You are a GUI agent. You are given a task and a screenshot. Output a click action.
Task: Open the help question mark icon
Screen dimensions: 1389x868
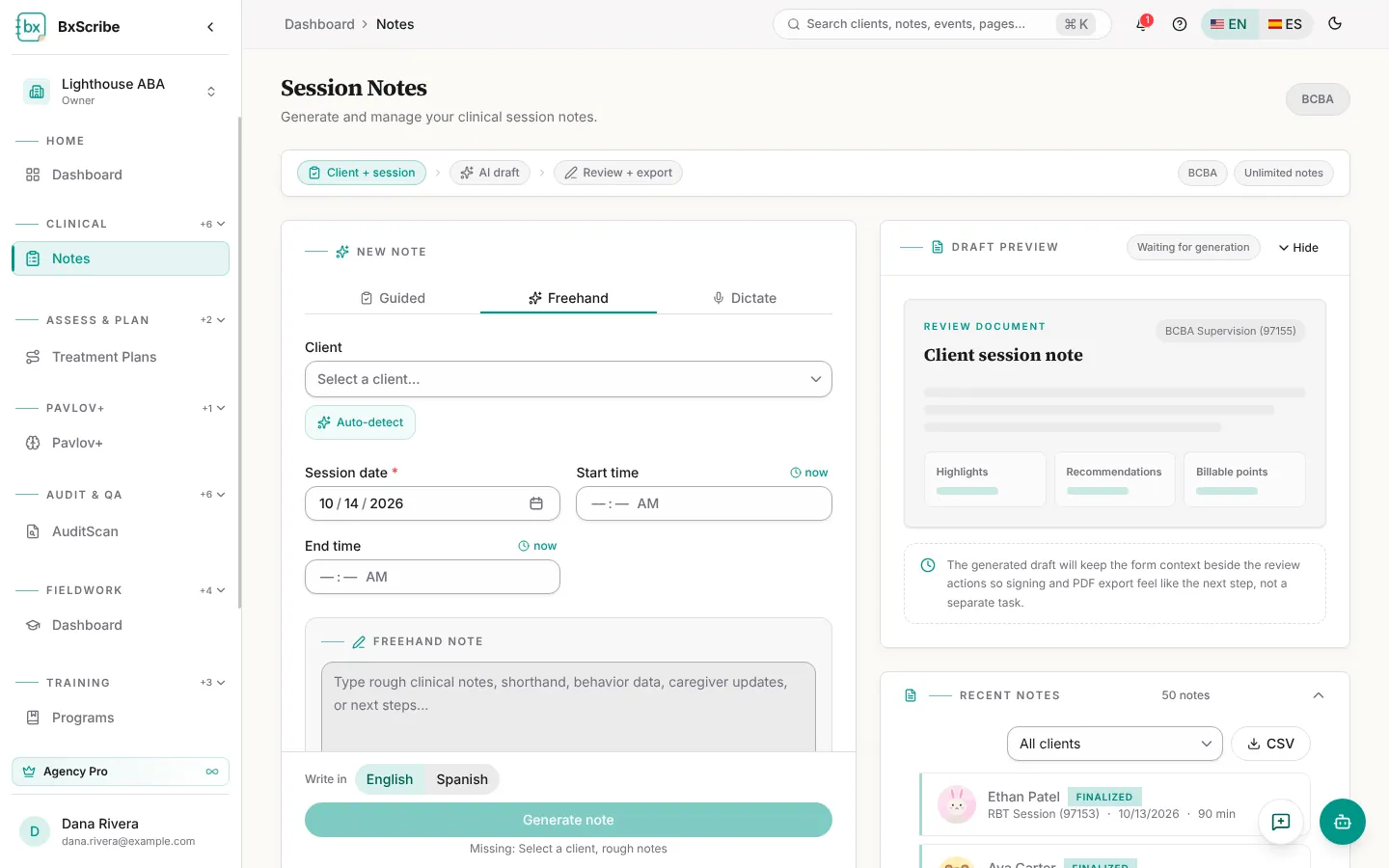click(x=1179, y=24)
